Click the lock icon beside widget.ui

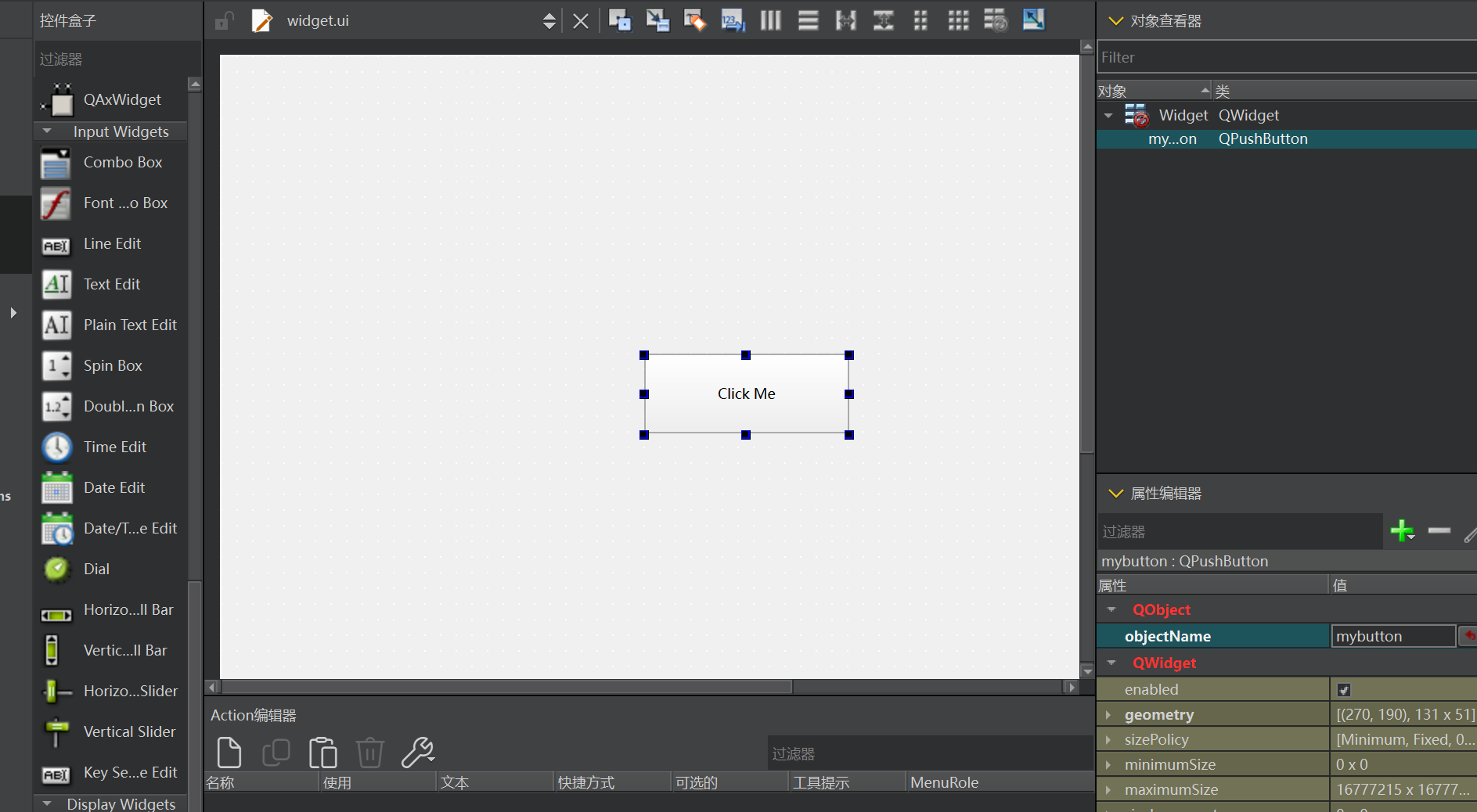pos(224,20)
